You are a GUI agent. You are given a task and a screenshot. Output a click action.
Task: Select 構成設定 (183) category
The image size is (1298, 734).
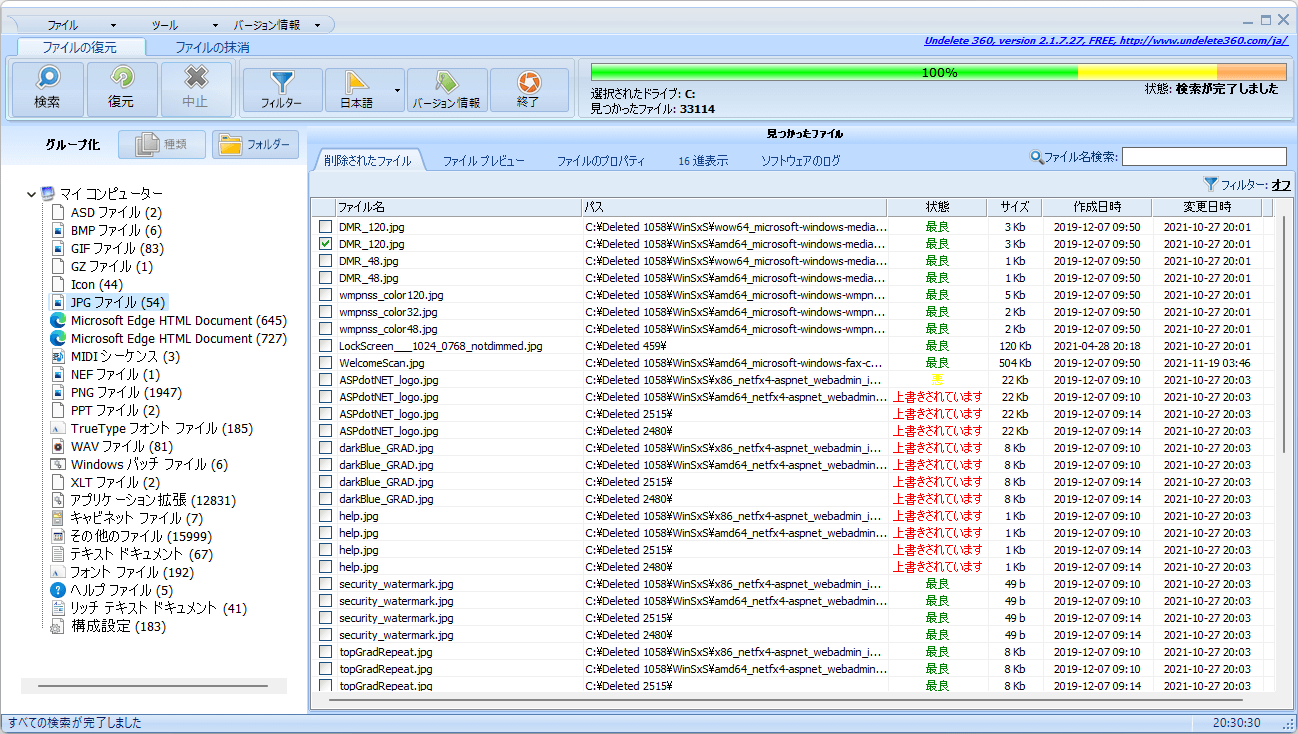[118, 626]
